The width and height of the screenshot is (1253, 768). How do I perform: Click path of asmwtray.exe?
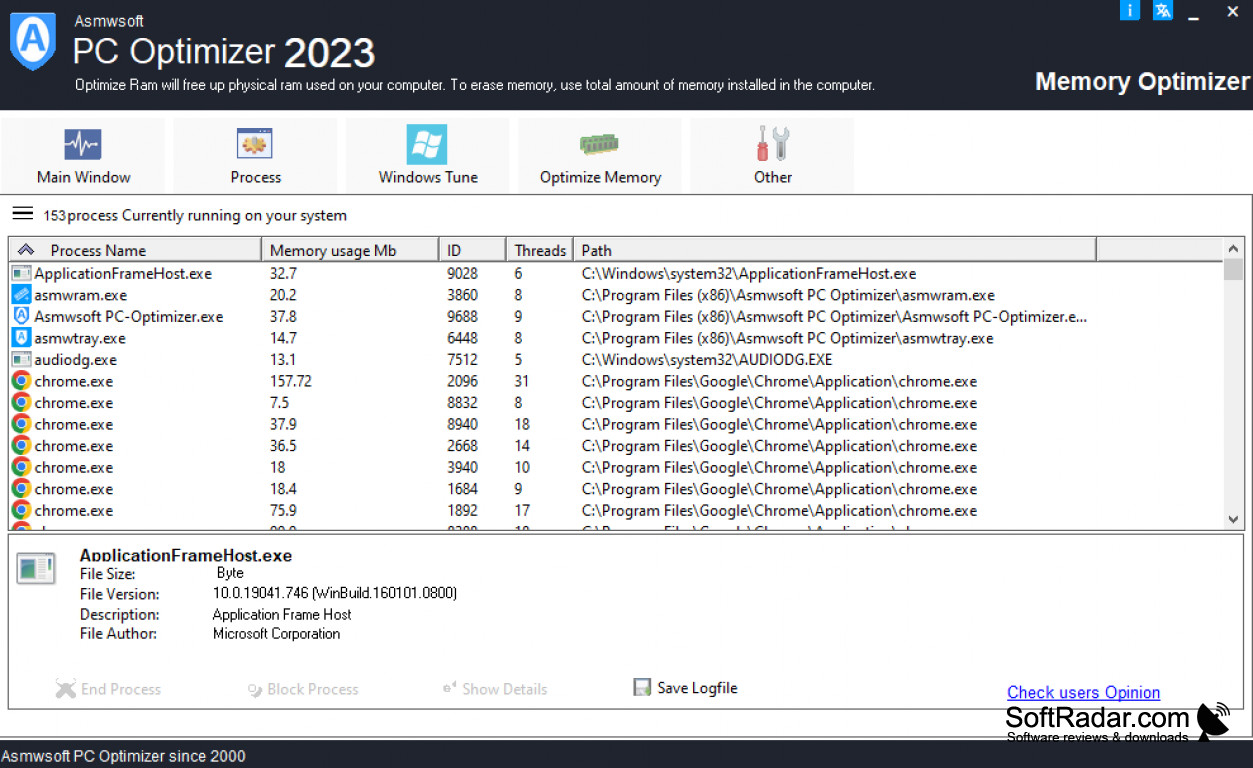(788, 338)
